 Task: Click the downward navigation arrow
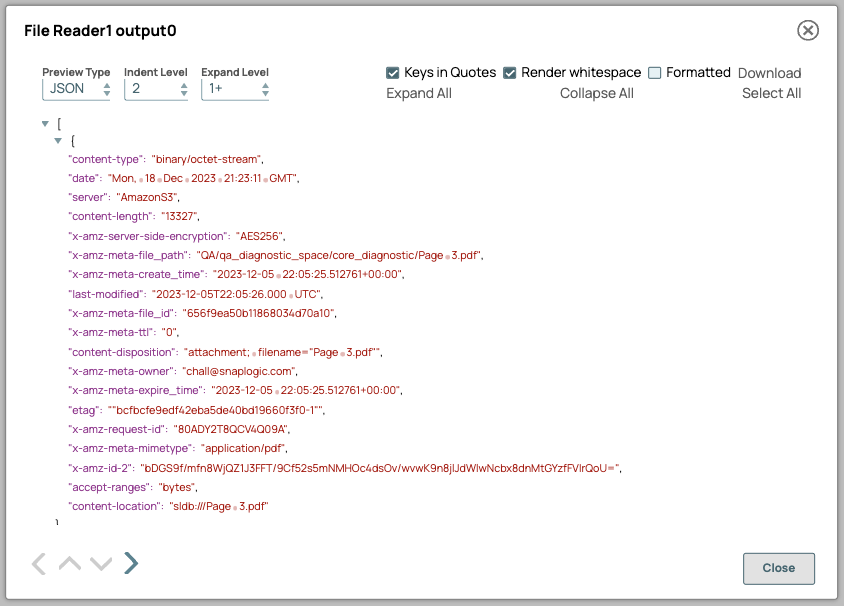100,563
